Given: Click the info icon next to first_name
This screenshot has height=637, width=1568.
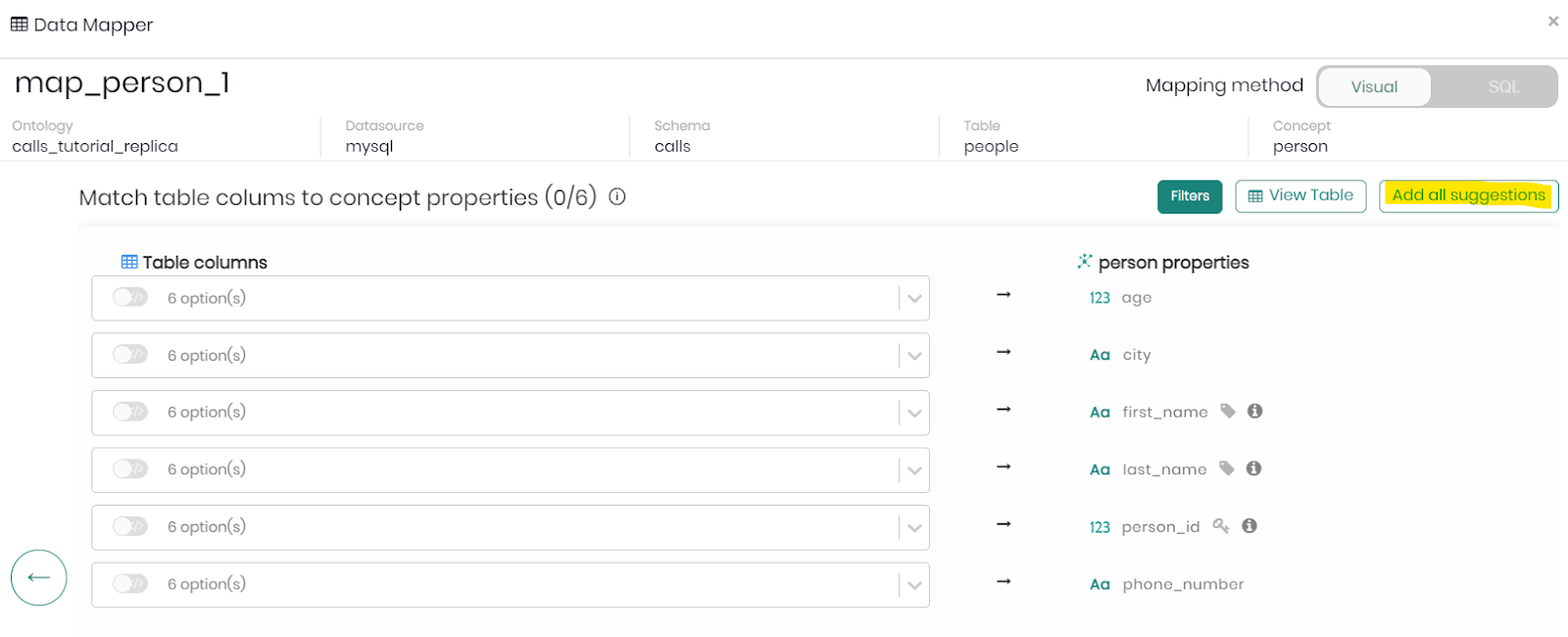Looking at the screenshot, I should [1254, 412].
